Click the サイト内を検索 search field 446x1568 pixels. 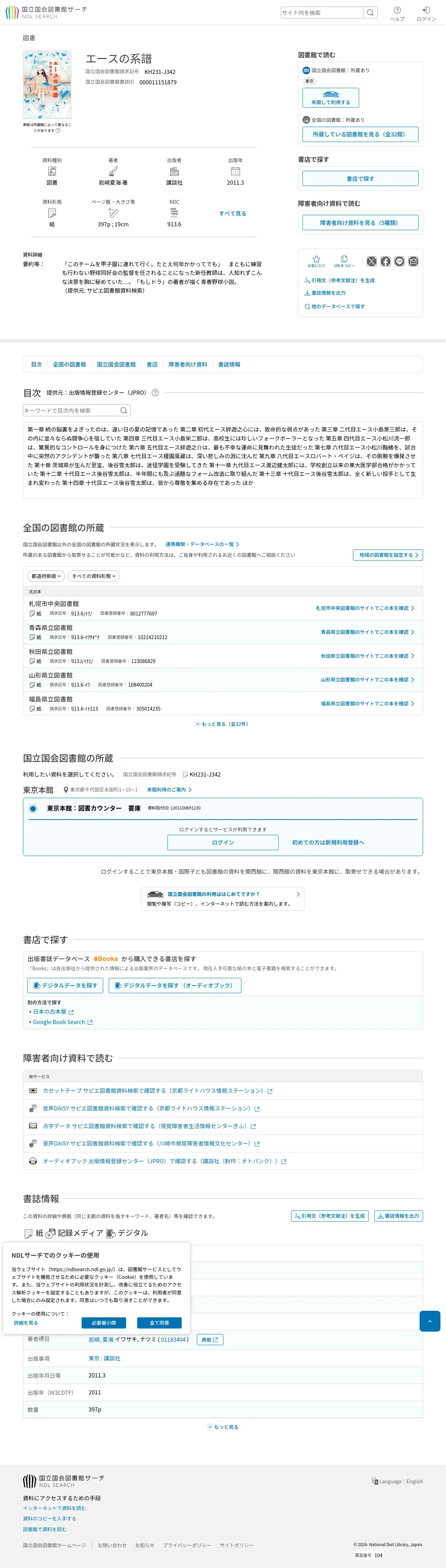322,12
